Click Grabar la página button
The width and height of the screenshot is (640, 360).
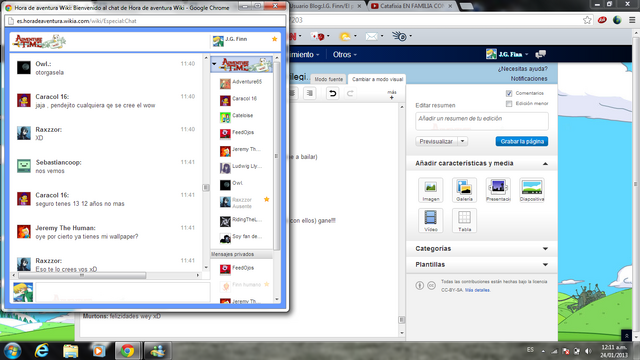(522, 141)
